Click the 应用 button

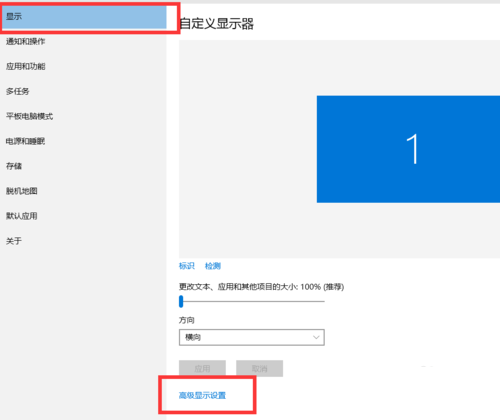coord(202,368)
